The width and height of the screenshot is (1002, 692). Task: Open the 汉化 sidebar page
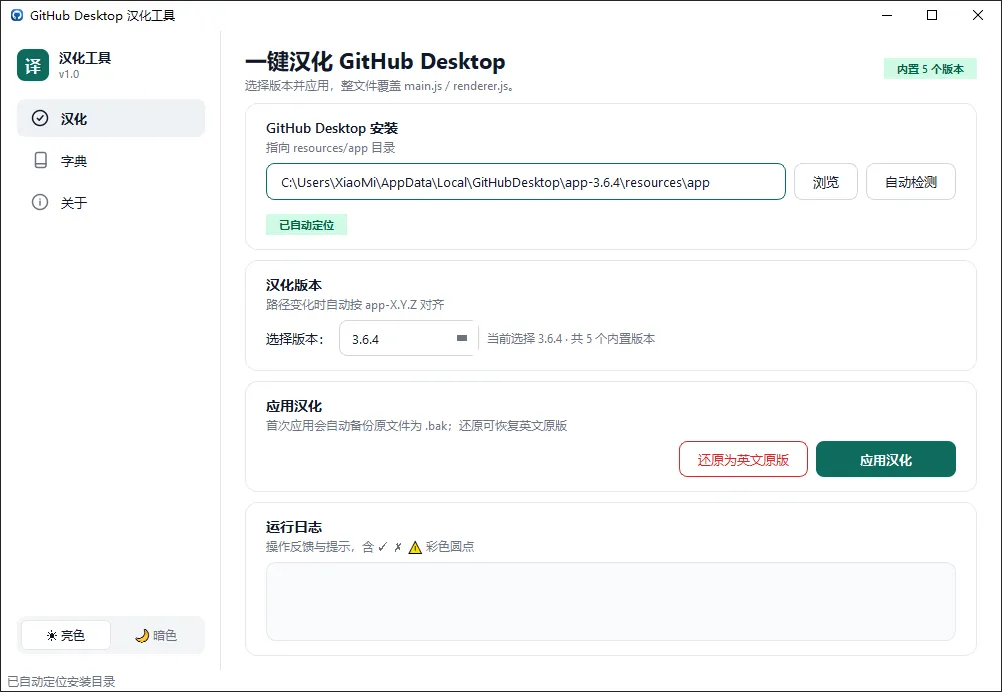point(111,118)
